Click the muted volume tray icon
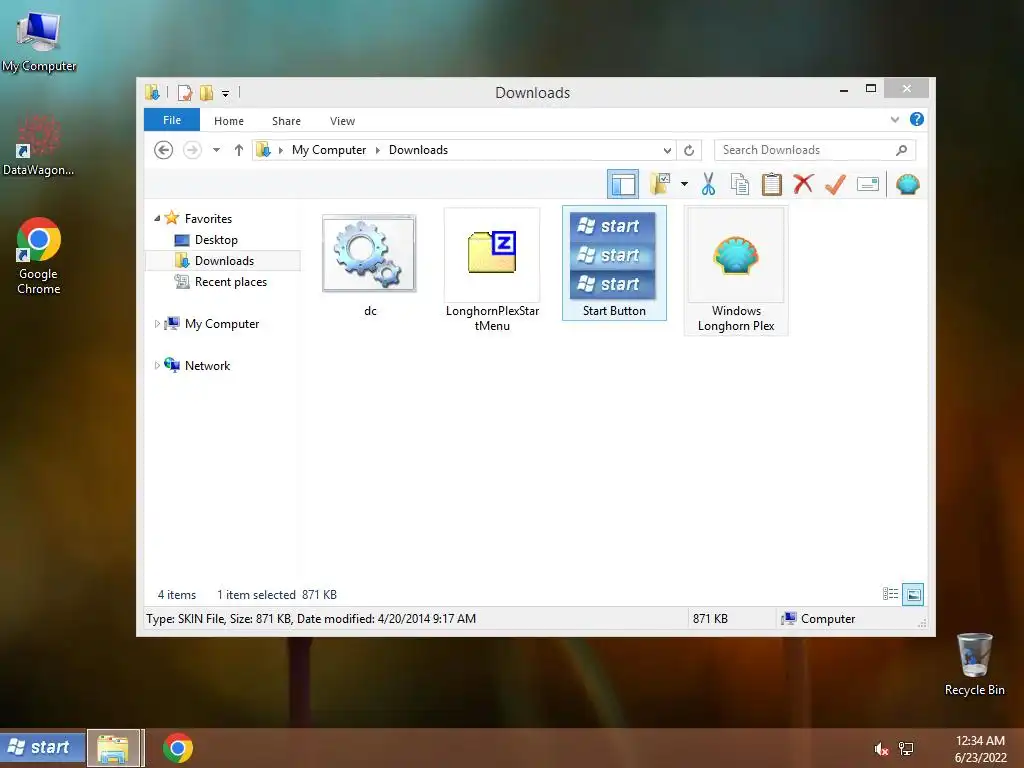The width and height of the screenshot is (1024, 768). coord(881,748)
